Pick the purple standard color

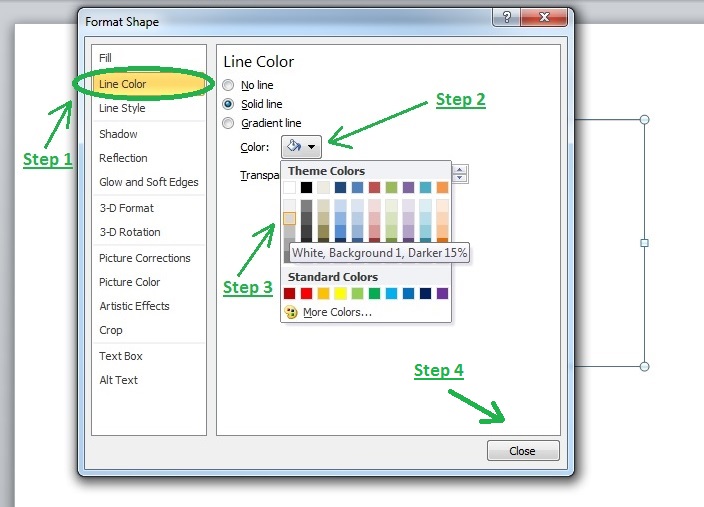(x=442, y=293)
